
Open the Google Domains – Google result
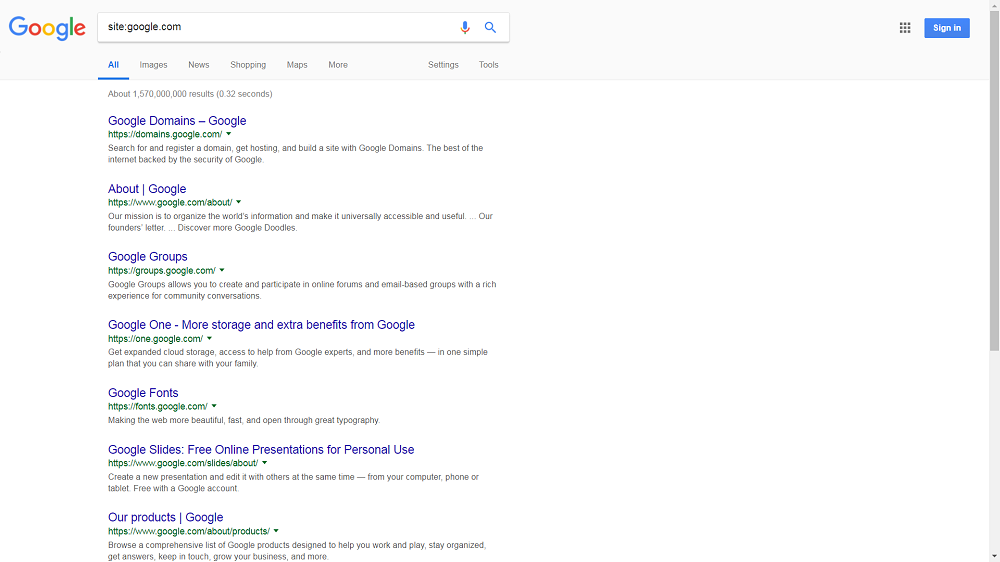pyautogui.click(x=177, y=121)
